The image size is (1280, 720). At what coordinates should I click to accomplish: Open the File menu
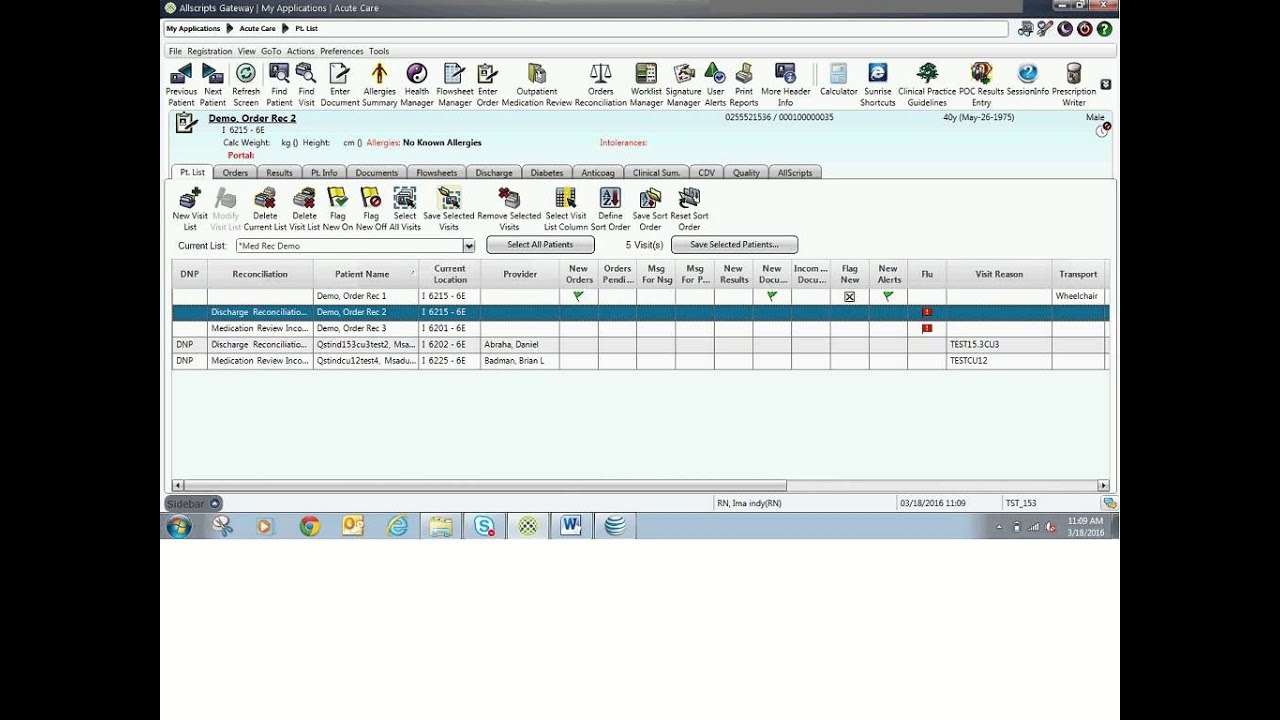(x=175, y=51)
